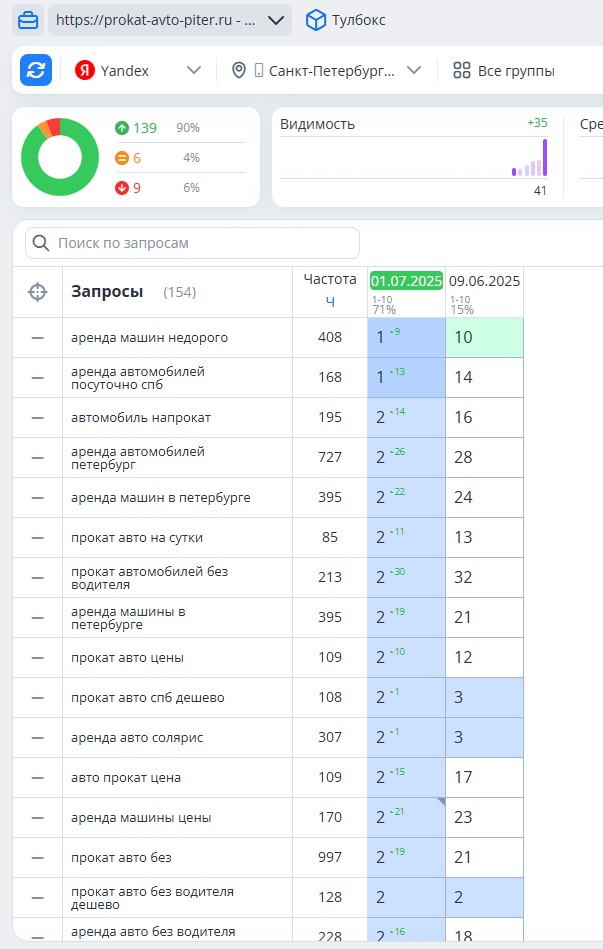Toggle the dash marker for прокат авто цены
The height and width of the screenshot is (949, 603).
click(x=38, y=658)
